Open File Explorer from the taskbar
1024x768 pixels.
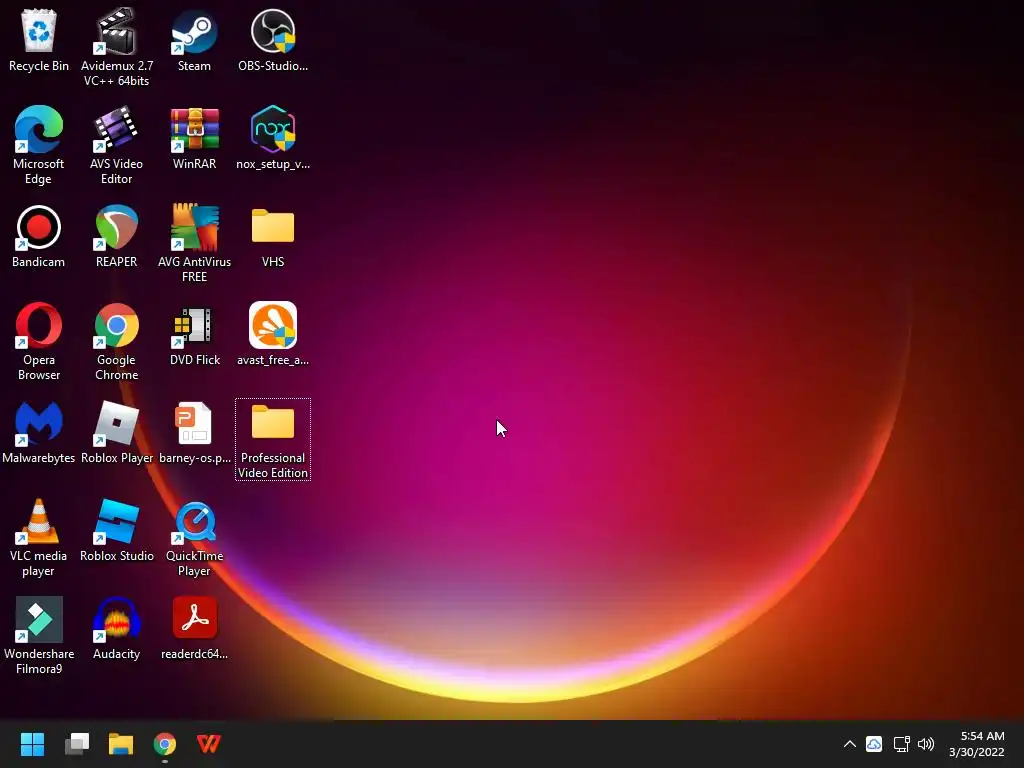(121, 744)
